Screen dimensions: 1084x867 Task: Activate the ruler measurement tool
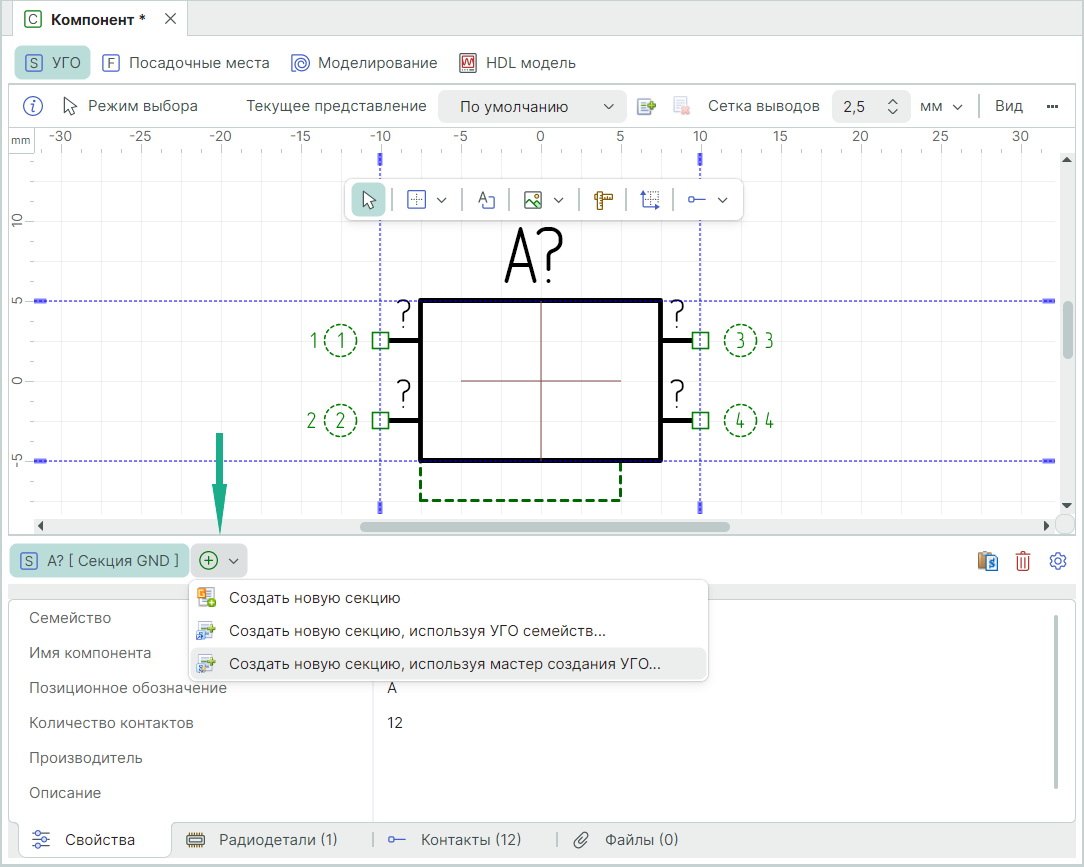coord(602,200)
